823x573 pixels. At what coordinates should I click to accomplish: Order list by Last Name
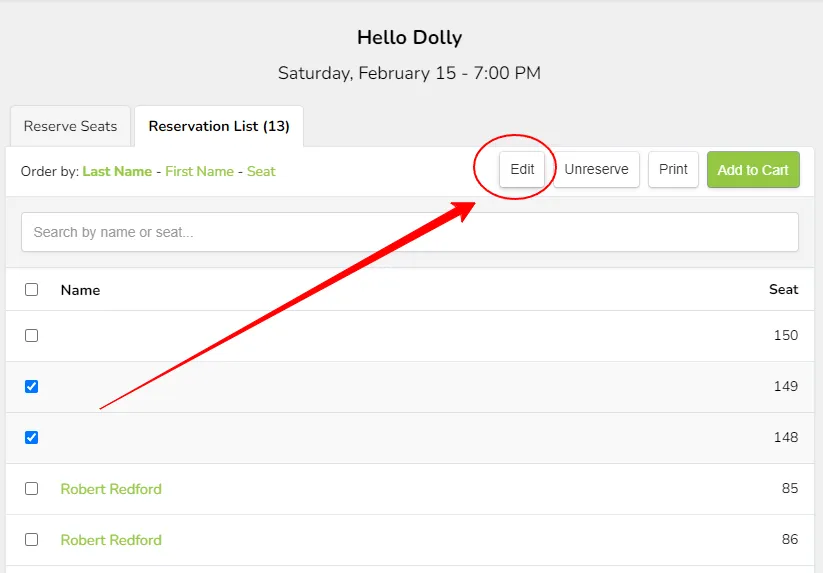coord(117,172)
